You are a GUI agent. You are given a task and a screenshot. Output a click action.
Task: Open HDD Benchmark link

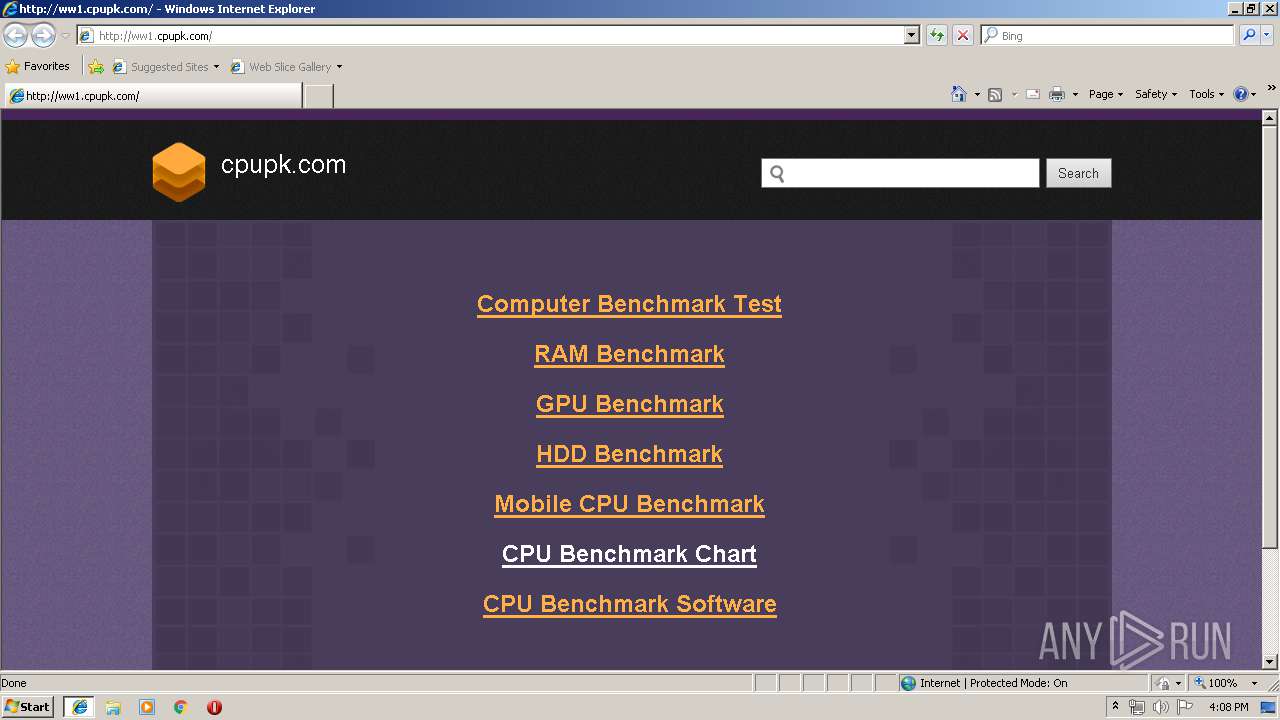coord(629,454)
